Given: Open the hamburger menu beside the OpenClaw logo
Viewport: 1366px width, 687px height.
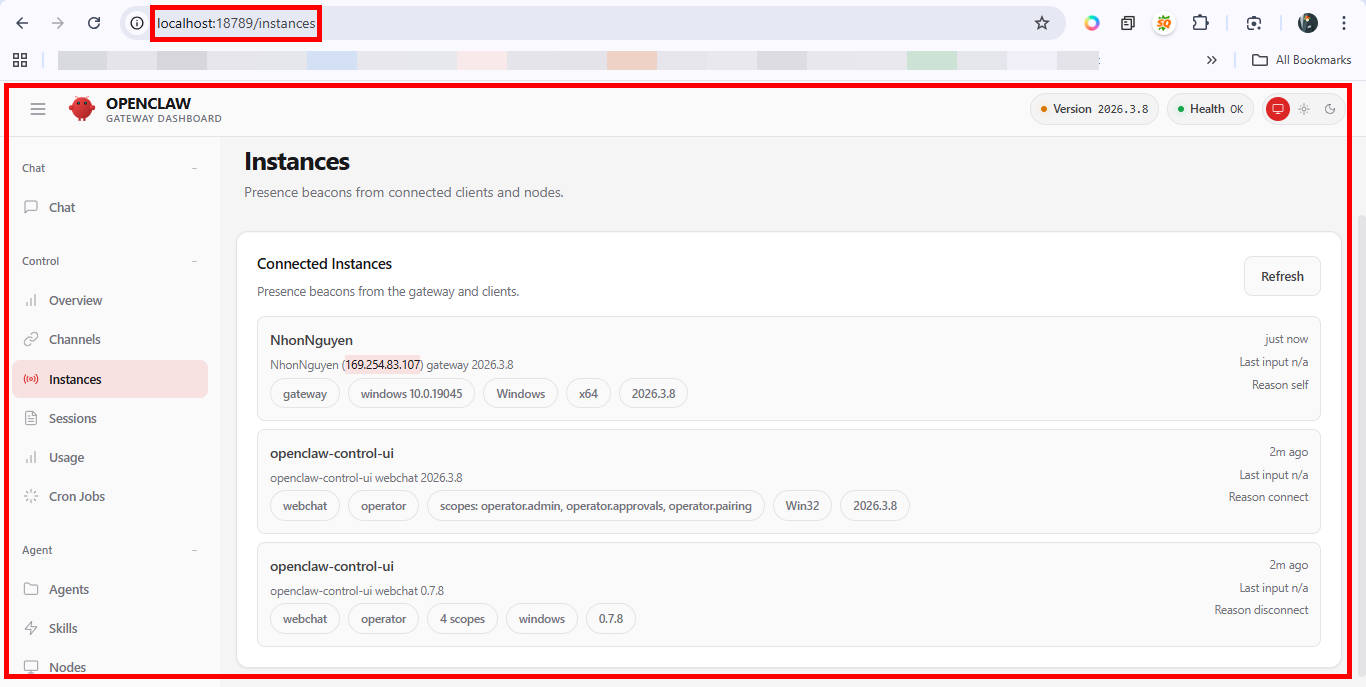Looking at the screenshot, I should [x=38, y=109].
